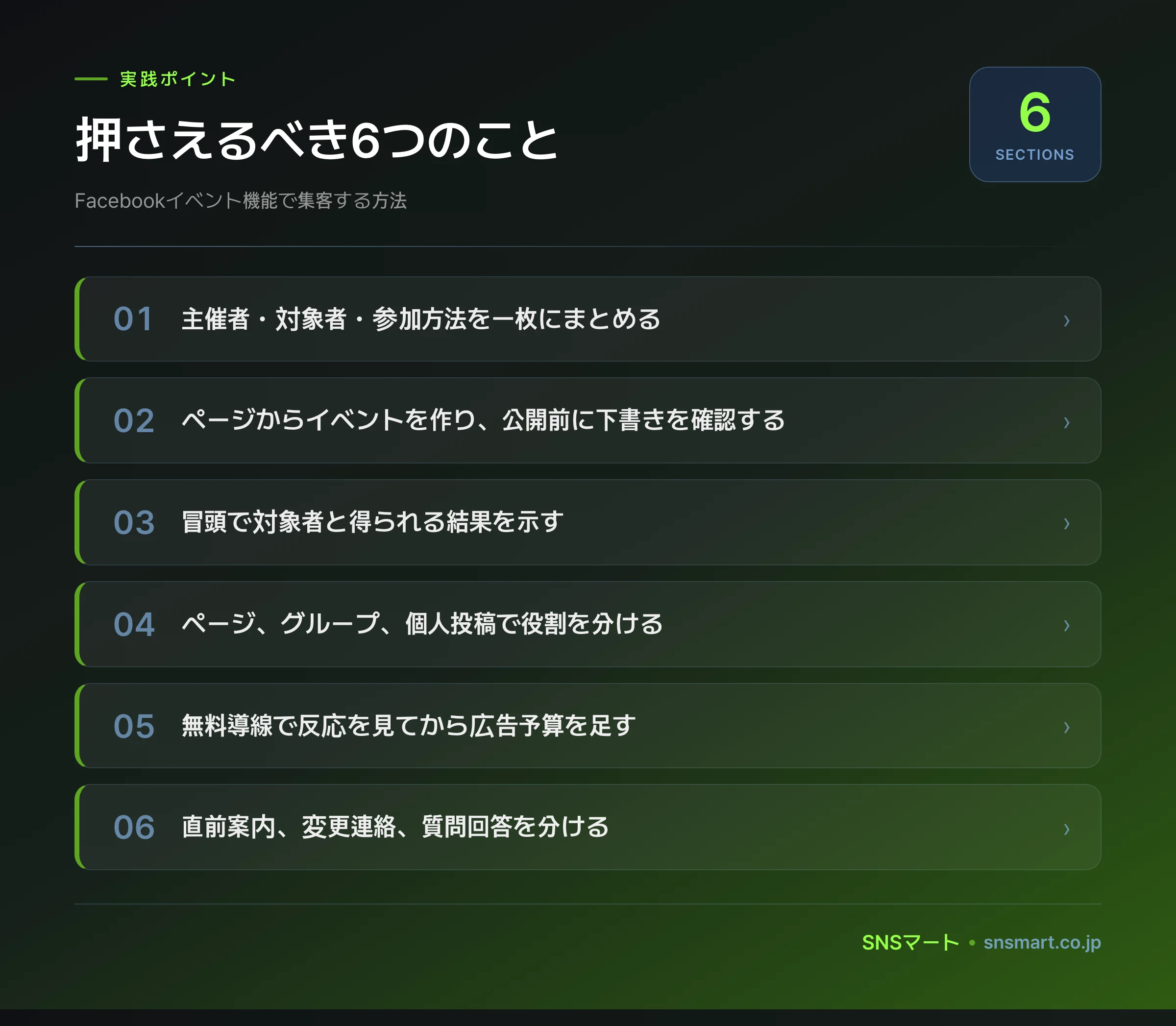Click the number 05 label

pos(134,727)
